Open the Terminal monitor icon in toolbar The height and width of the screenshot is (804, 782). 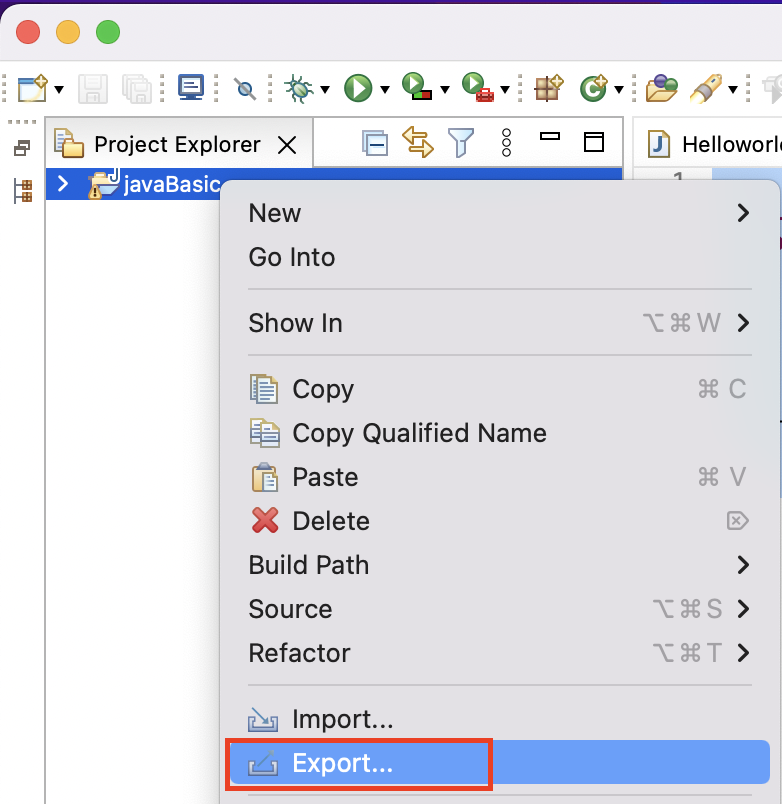click(x=191, y=87)
